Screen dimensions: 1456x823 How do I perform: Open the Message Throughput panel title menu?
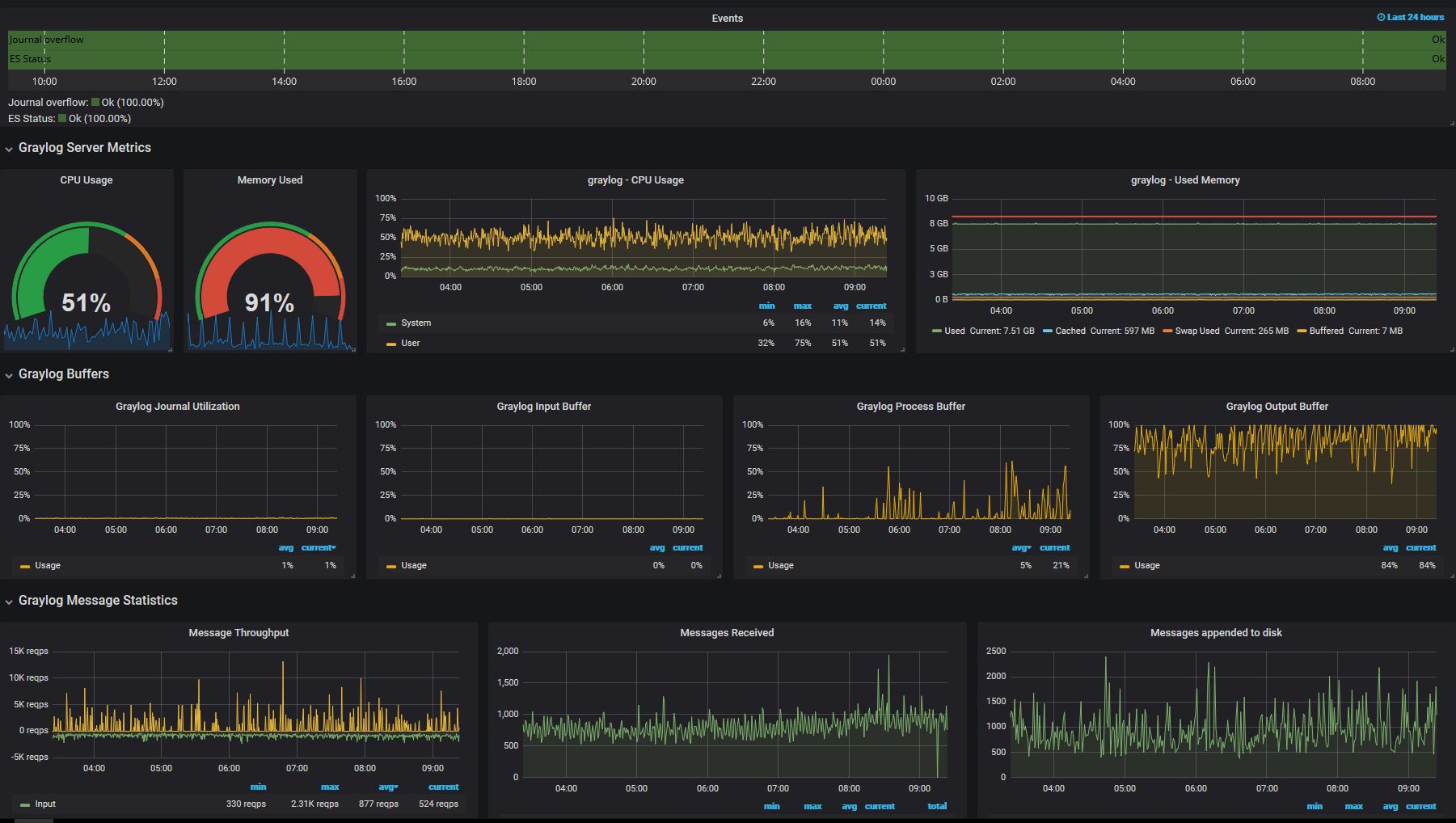[x=238, y=633]
